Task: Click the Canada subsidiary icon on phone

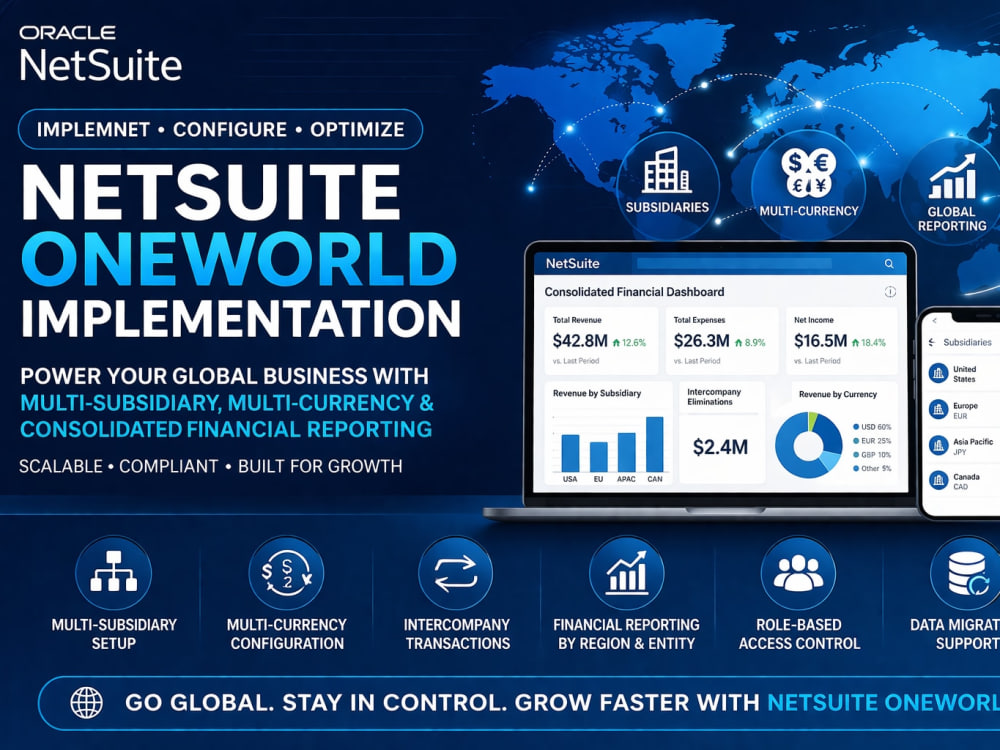Action: pyautogui.click(x=938, y=480)
